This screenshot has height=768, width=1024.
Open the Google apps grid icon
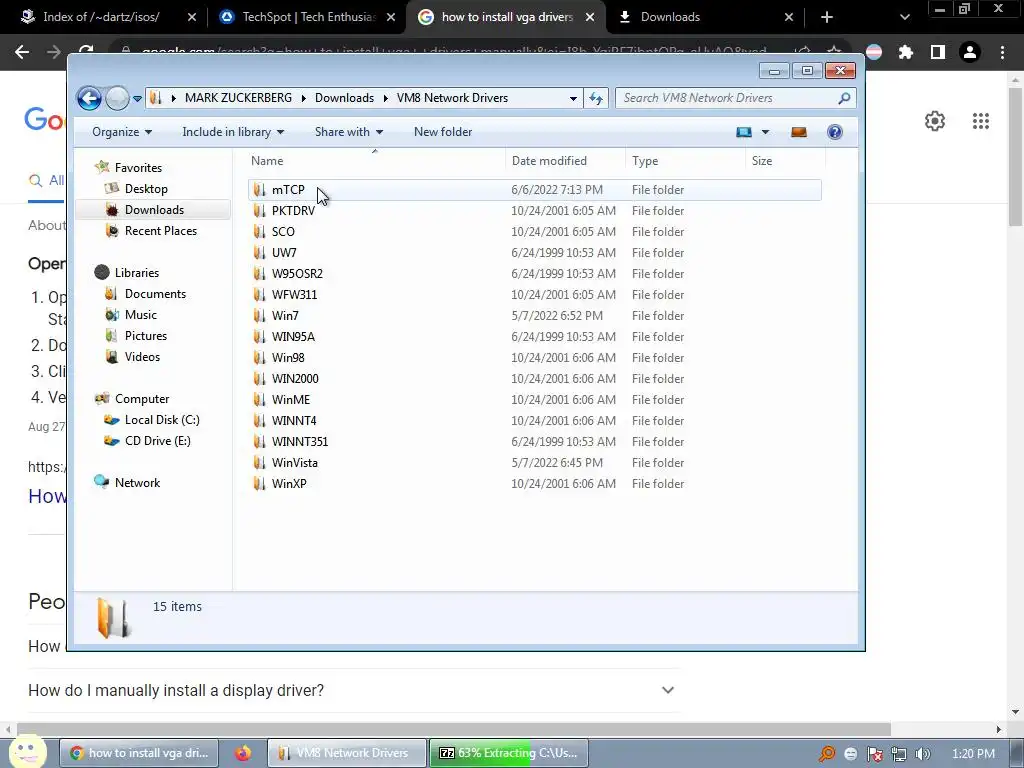tap(980, 121)
